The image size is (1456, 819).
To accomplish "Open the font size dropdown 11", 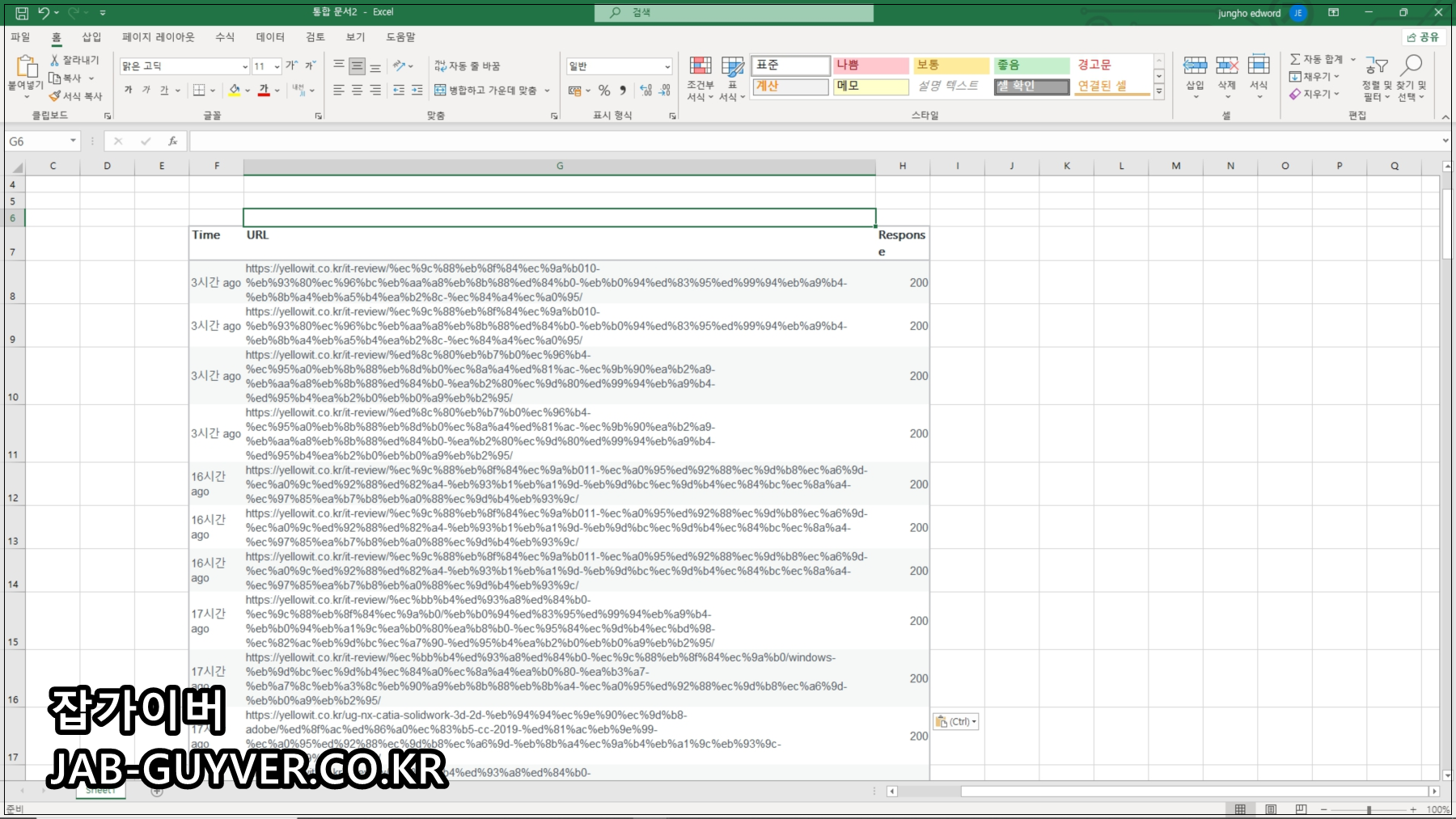I will point(277,66).
